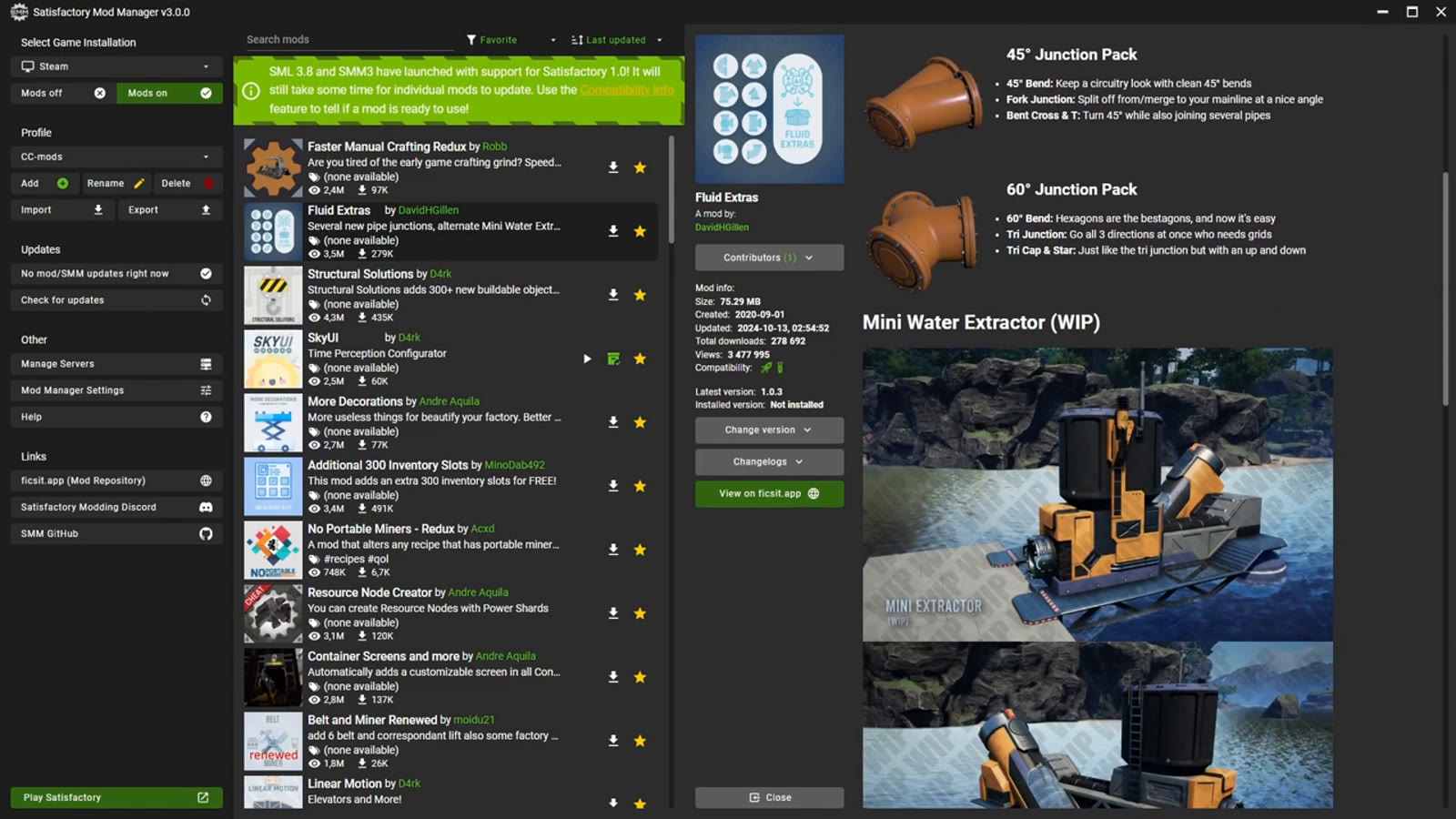Install Belt and Miner Renewed mod
This screenshot has height=819, width=1456.
[613, 741]
